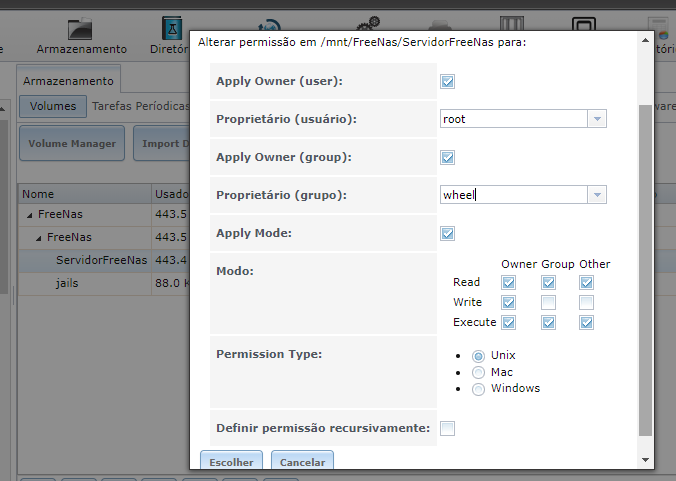Toggle the Apply Mode checkbox

pyautogui.click(x=447, y=233)
